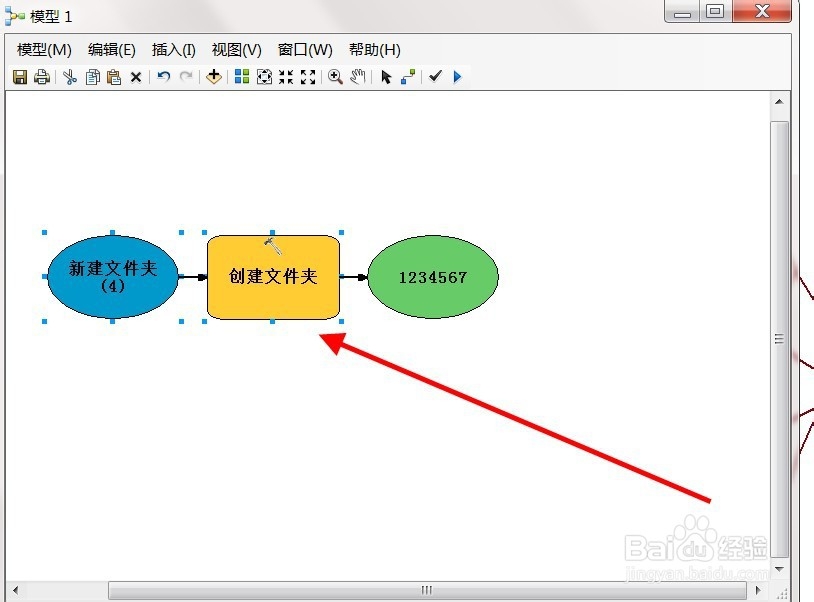This screenshot has width=814, height=602.
Task: Save the model with the floppy icon
Action: coord(20,77)
